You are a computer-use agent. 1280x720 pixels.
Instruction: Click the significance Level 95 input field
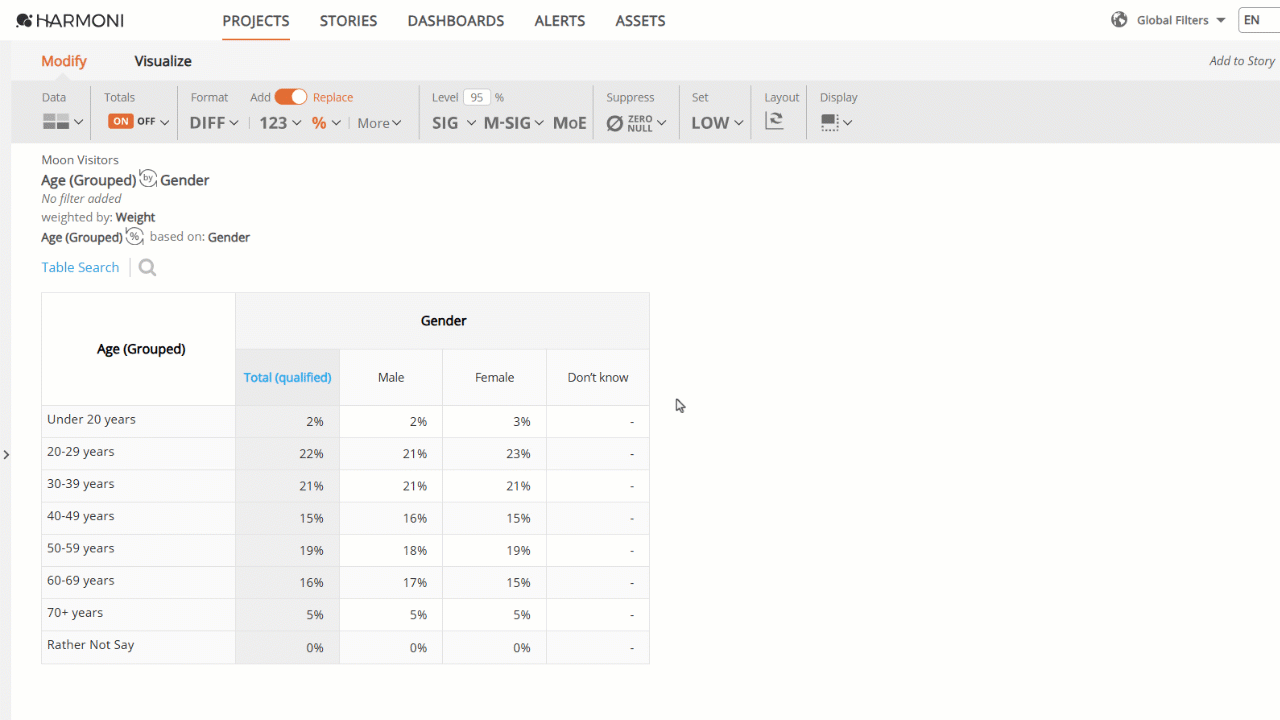tap(477, 97)
